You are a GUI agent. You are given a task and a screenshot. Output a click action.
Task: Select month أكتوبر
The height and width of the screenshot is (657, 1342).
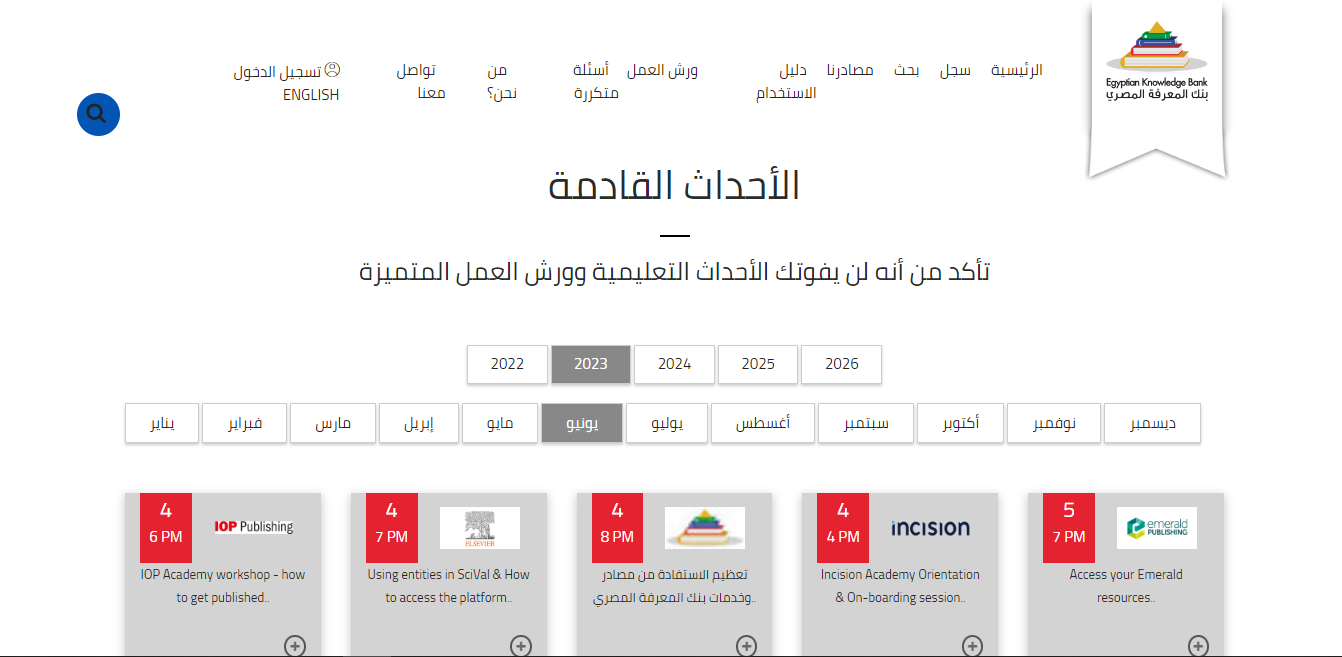[x=961, y=423]
